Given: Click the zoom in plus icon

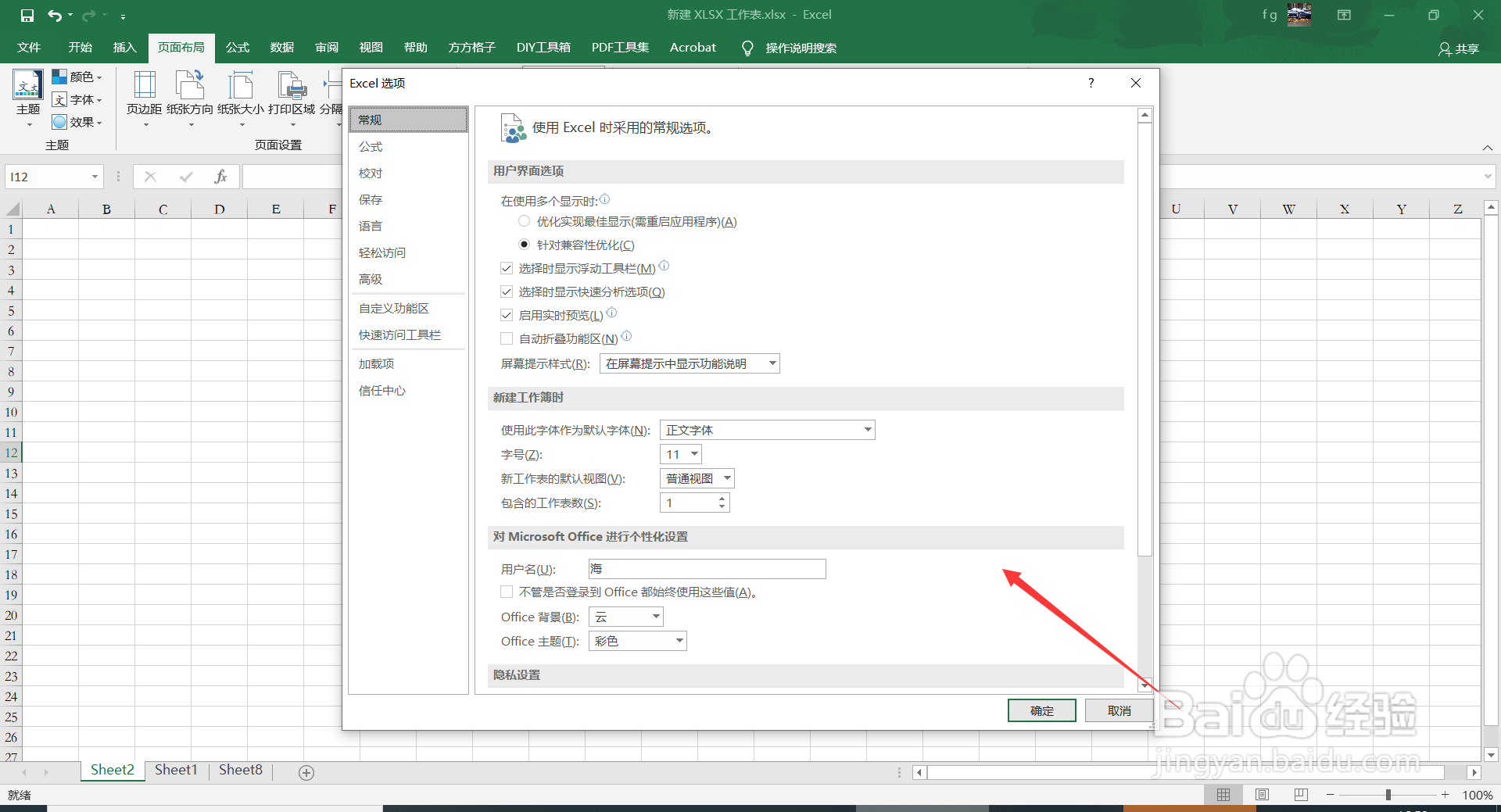Looking at the screenshot, I should click(1445, 795).
